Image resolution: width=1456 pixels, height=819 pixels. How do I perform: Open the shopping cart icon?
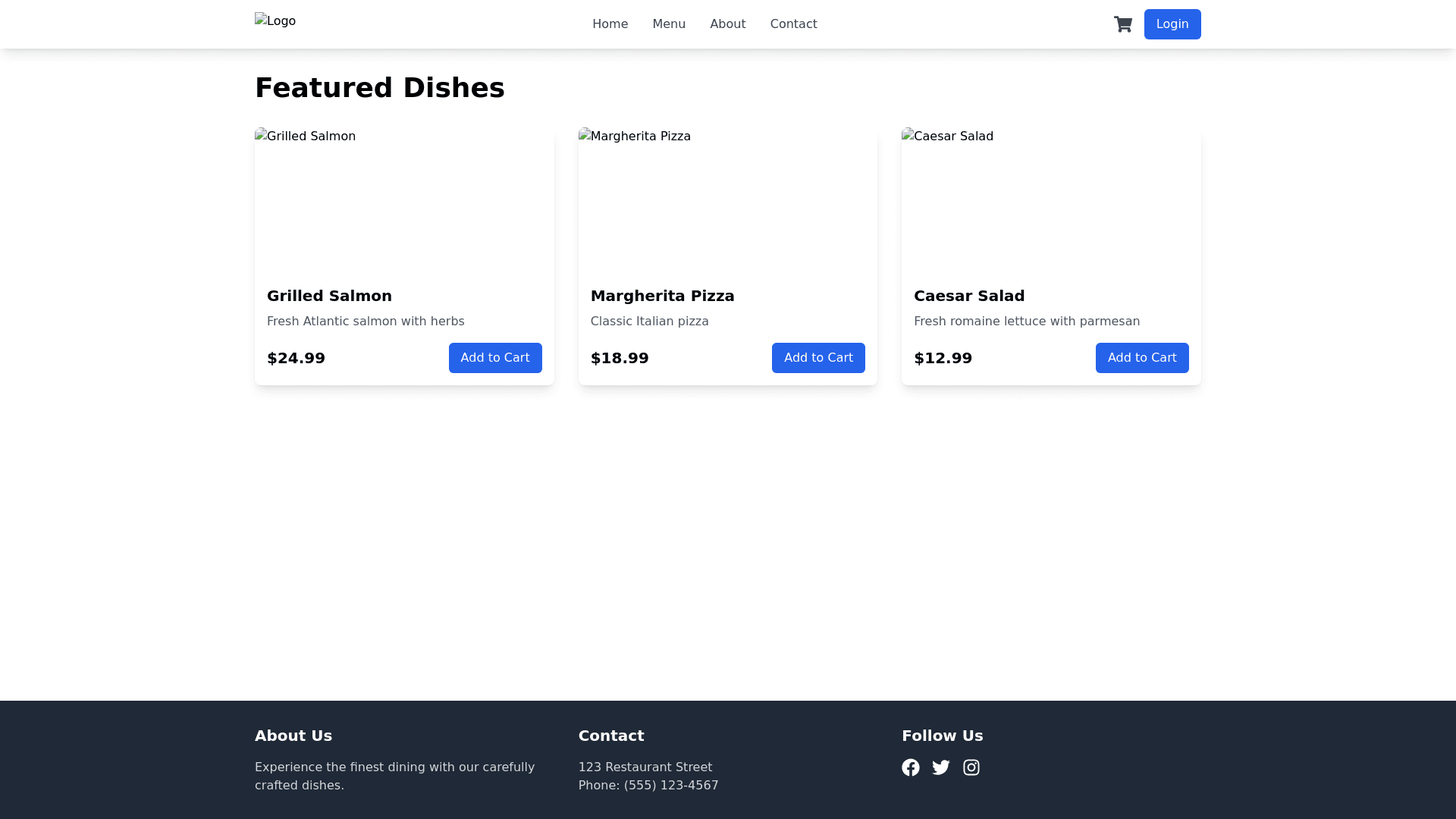tap(1123, 24)
